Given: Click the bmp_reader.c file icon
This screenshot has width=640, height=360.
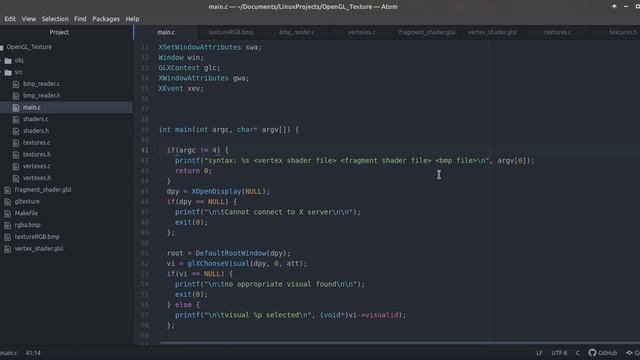Looking at the screenshot, I should coord(16,84).
